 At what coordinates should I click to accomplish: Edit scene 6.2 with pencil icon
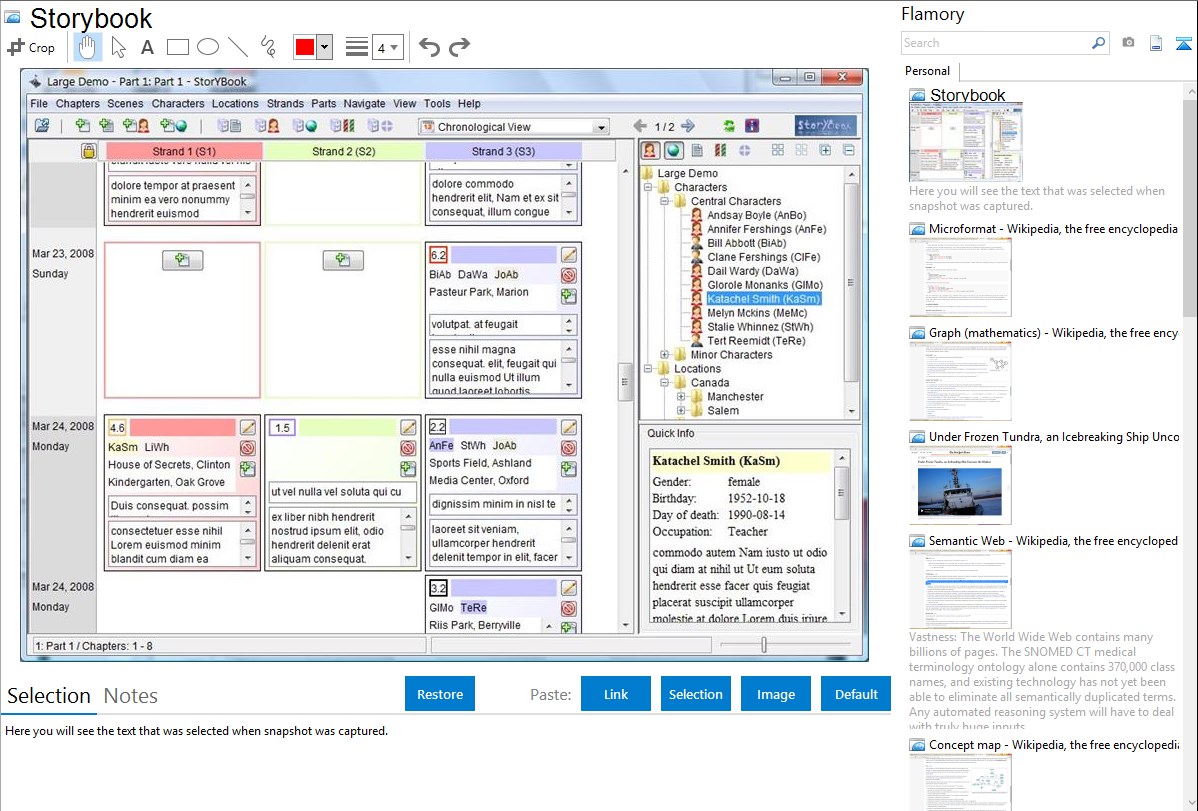coord(568,255)
